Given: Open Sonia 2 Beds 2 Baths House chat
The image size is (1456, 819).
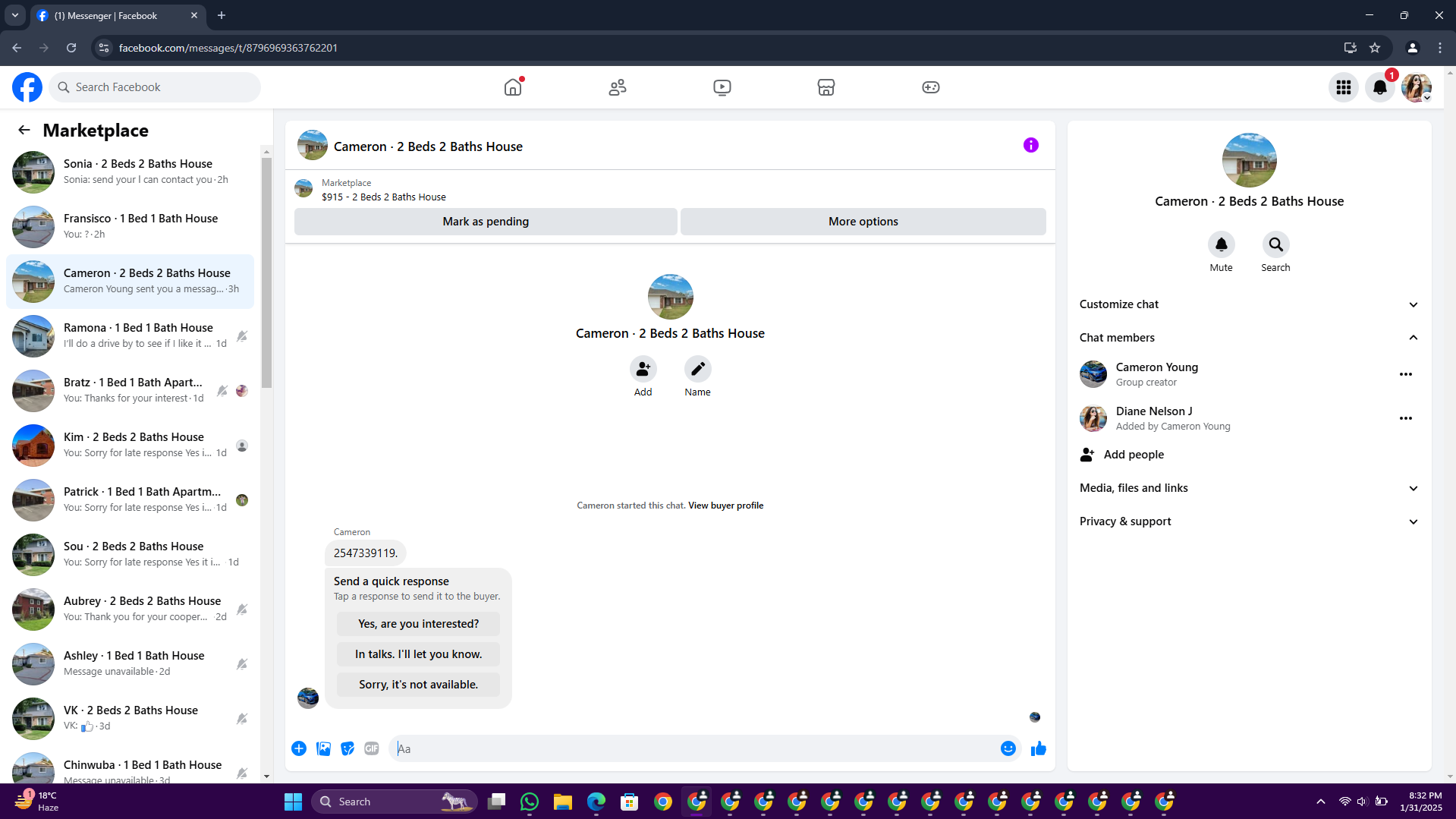Looking at the screenshot, I should tap(131, 172).
